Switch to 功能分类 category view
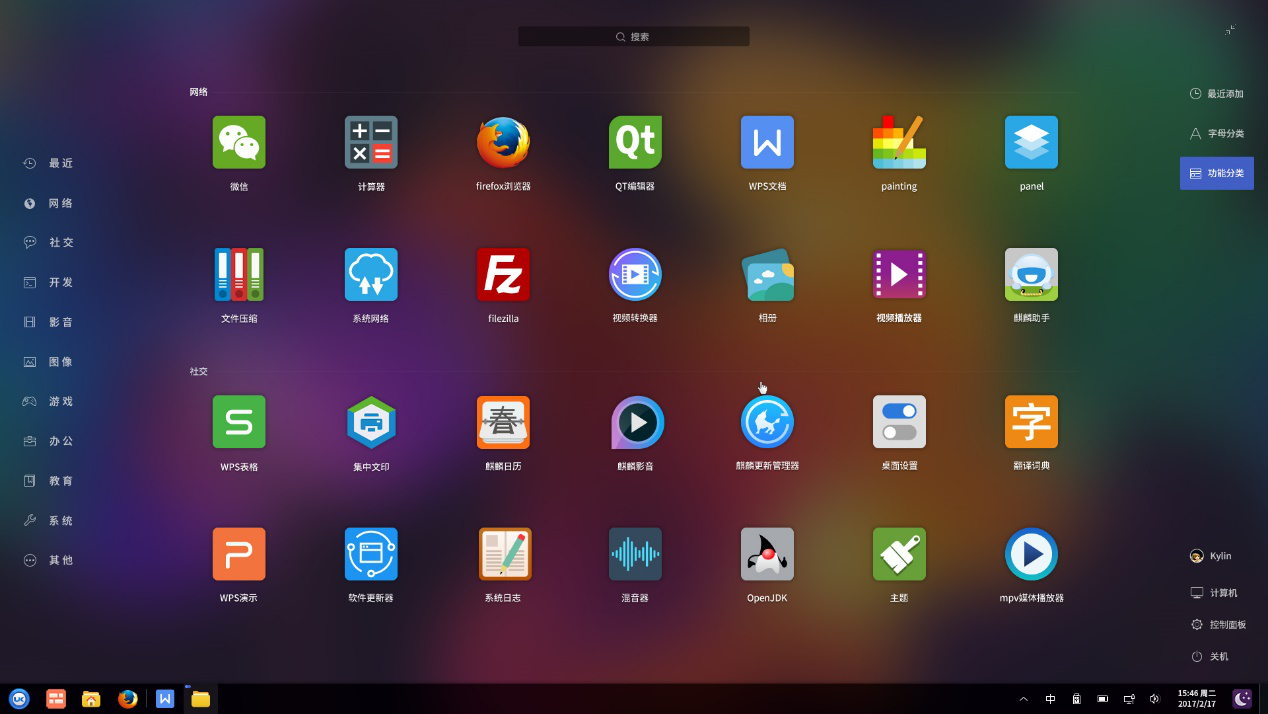1268x714 pixels. [1216, 173]
